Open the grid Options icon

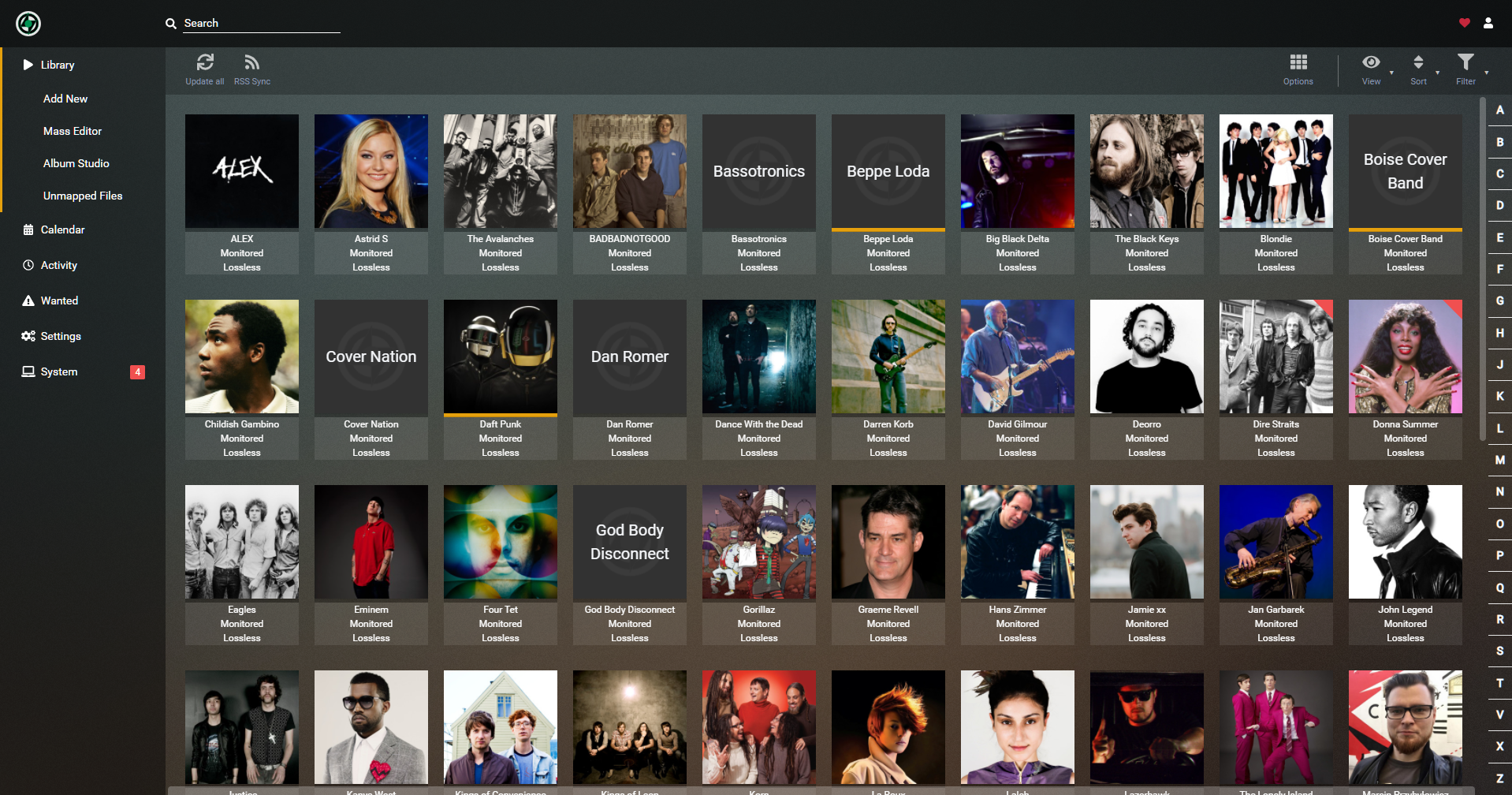click(x=1298, y=62)
